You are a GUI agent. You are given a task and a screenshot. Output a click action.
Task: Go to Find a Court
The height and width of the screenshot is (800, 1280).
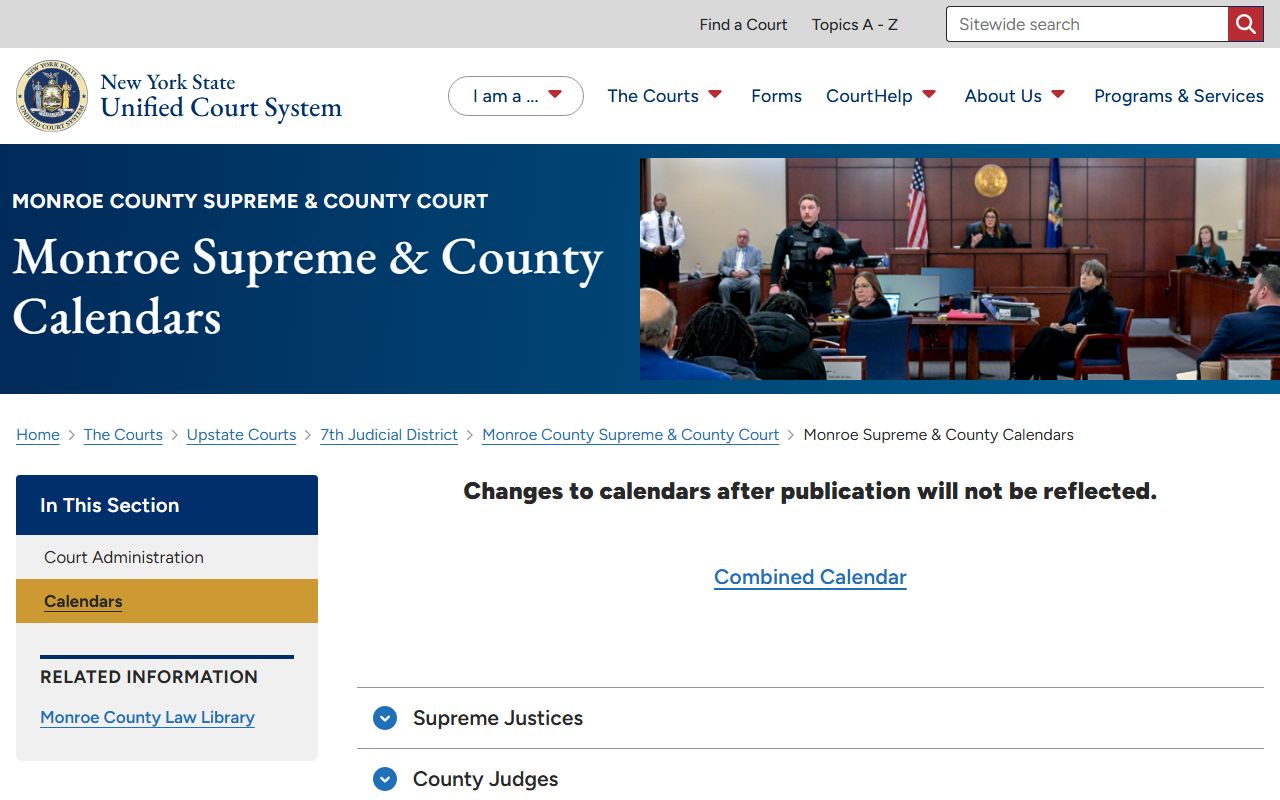pyautogui.click(x=743, y=24)
